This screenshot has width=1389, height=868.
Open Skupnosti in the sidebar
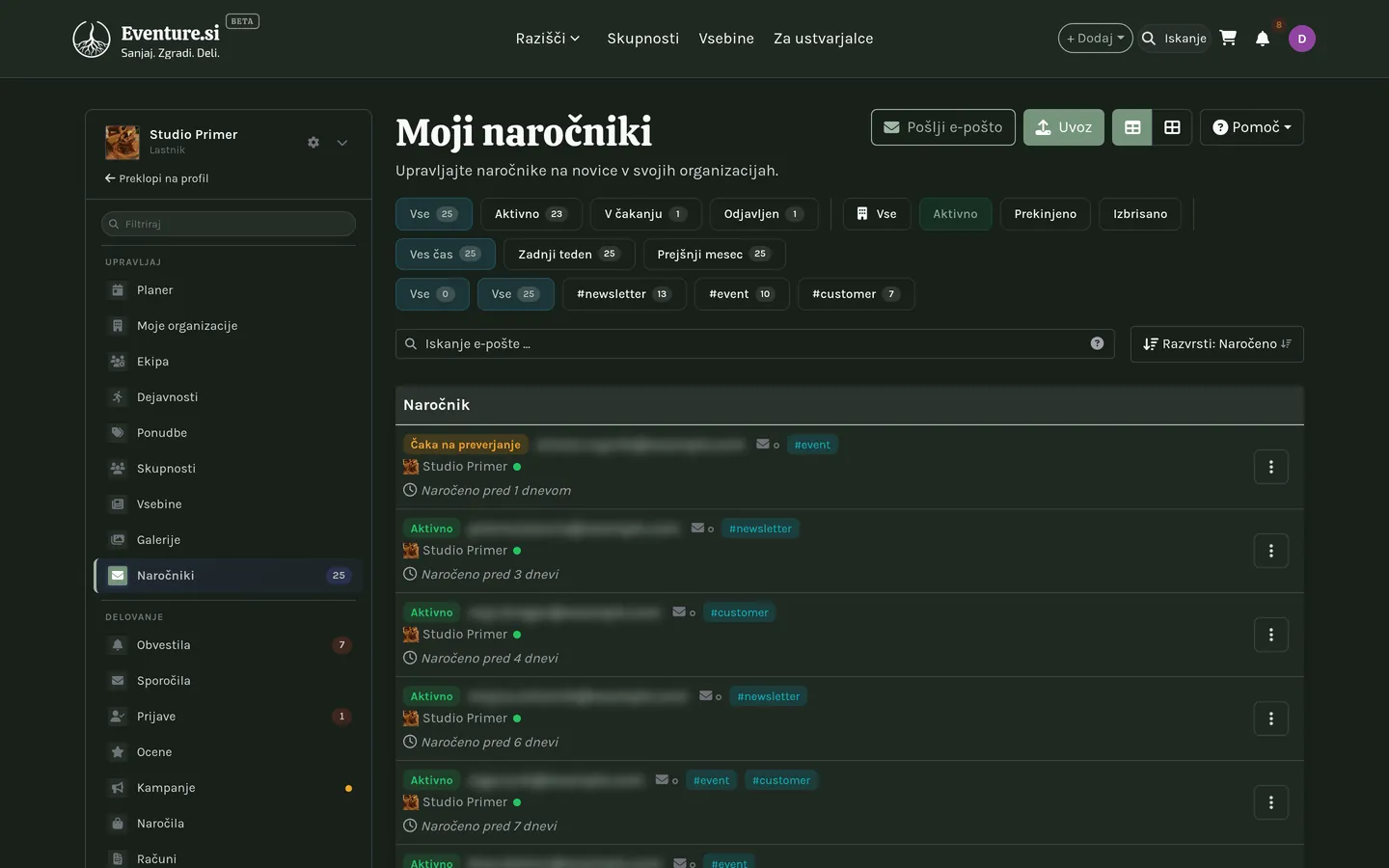(x=228, y=469)
